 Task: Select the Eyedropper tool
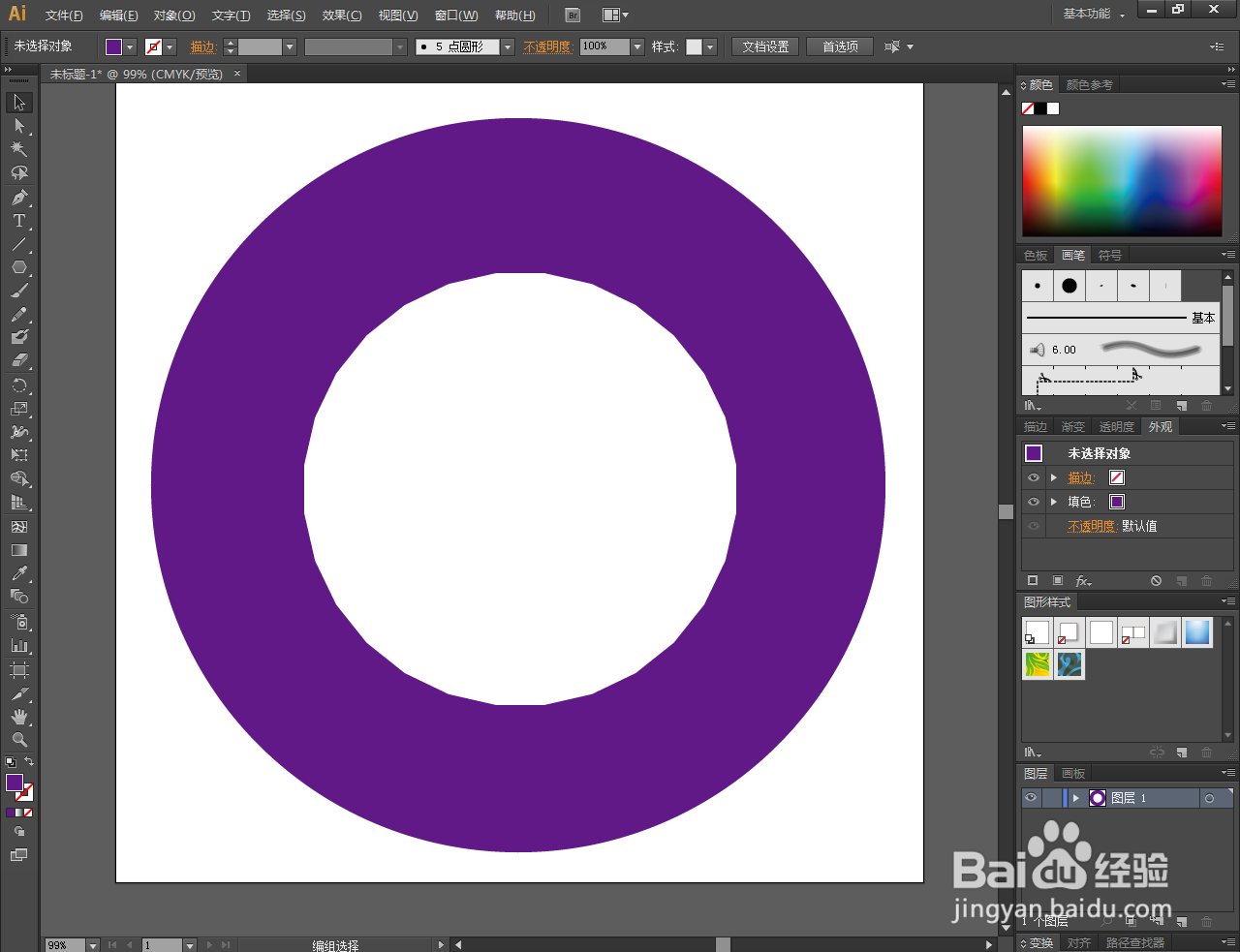point(19,573)
